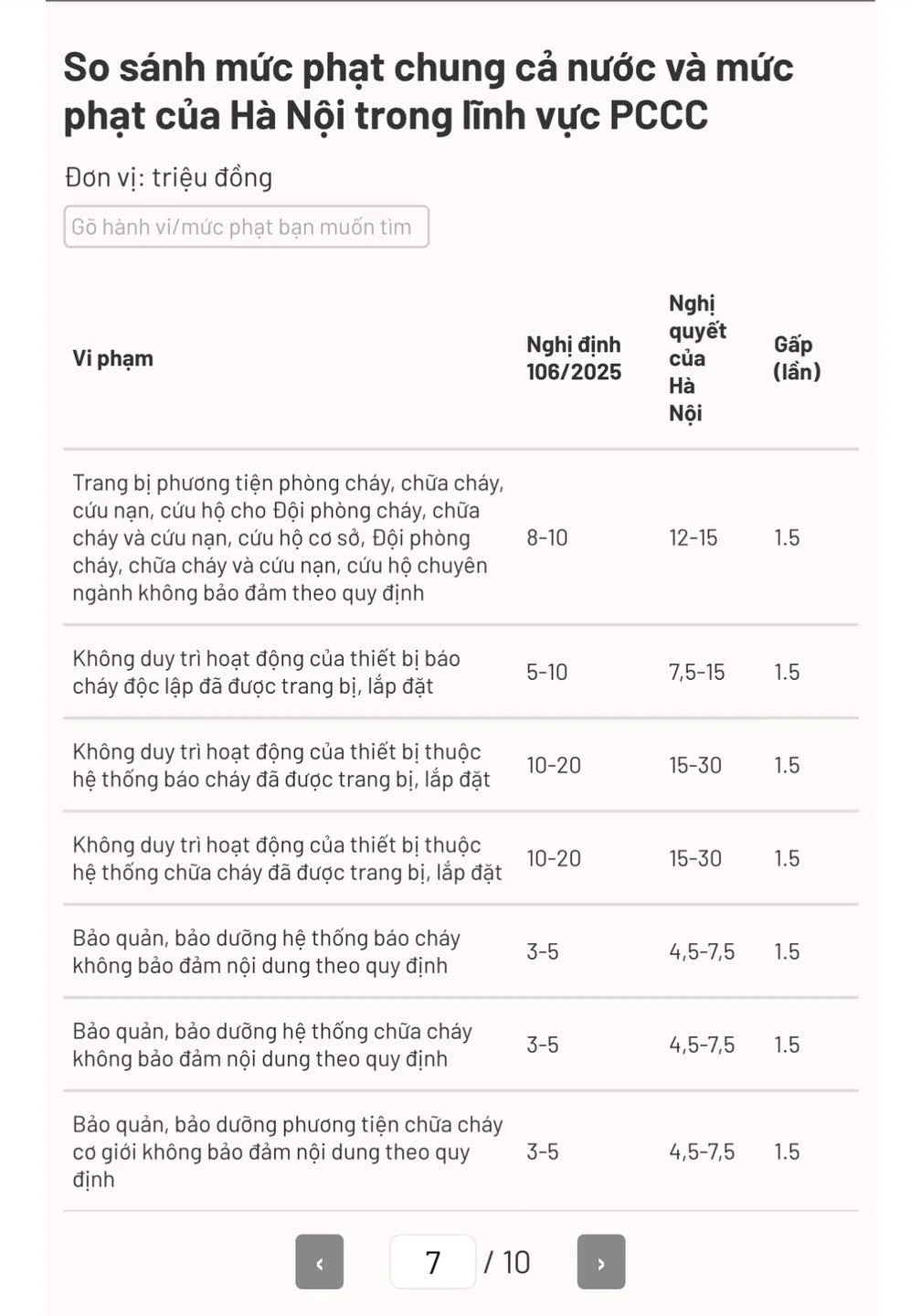
Task: Select the "phương tiện chữa cháy cơ giới" row
Action: [x=287, y=1151]
